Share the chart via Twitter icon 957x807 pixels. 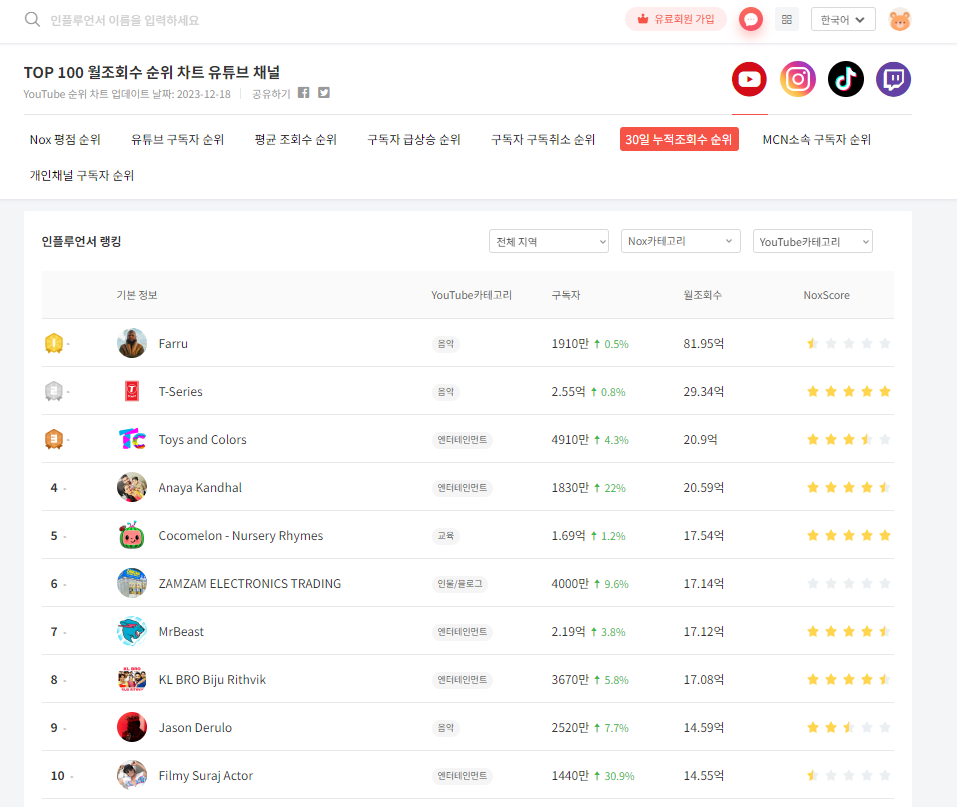tap(324, 93)
